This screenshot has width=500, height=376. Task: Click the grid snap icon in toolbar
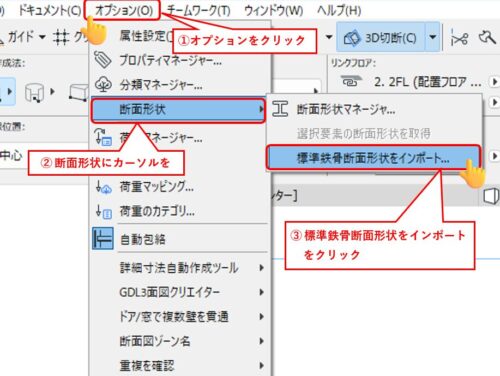point(61,37)
